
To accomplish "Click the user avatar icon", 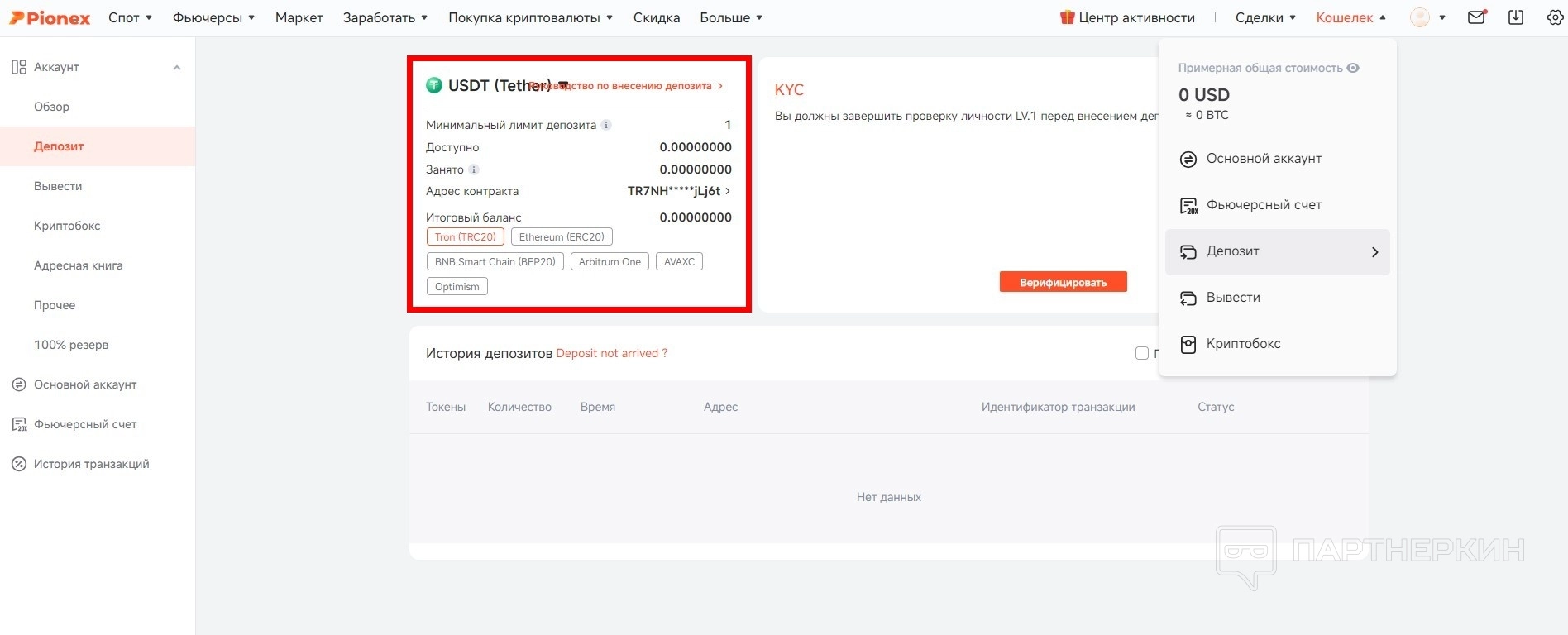I will click(x=1420, y=17).
